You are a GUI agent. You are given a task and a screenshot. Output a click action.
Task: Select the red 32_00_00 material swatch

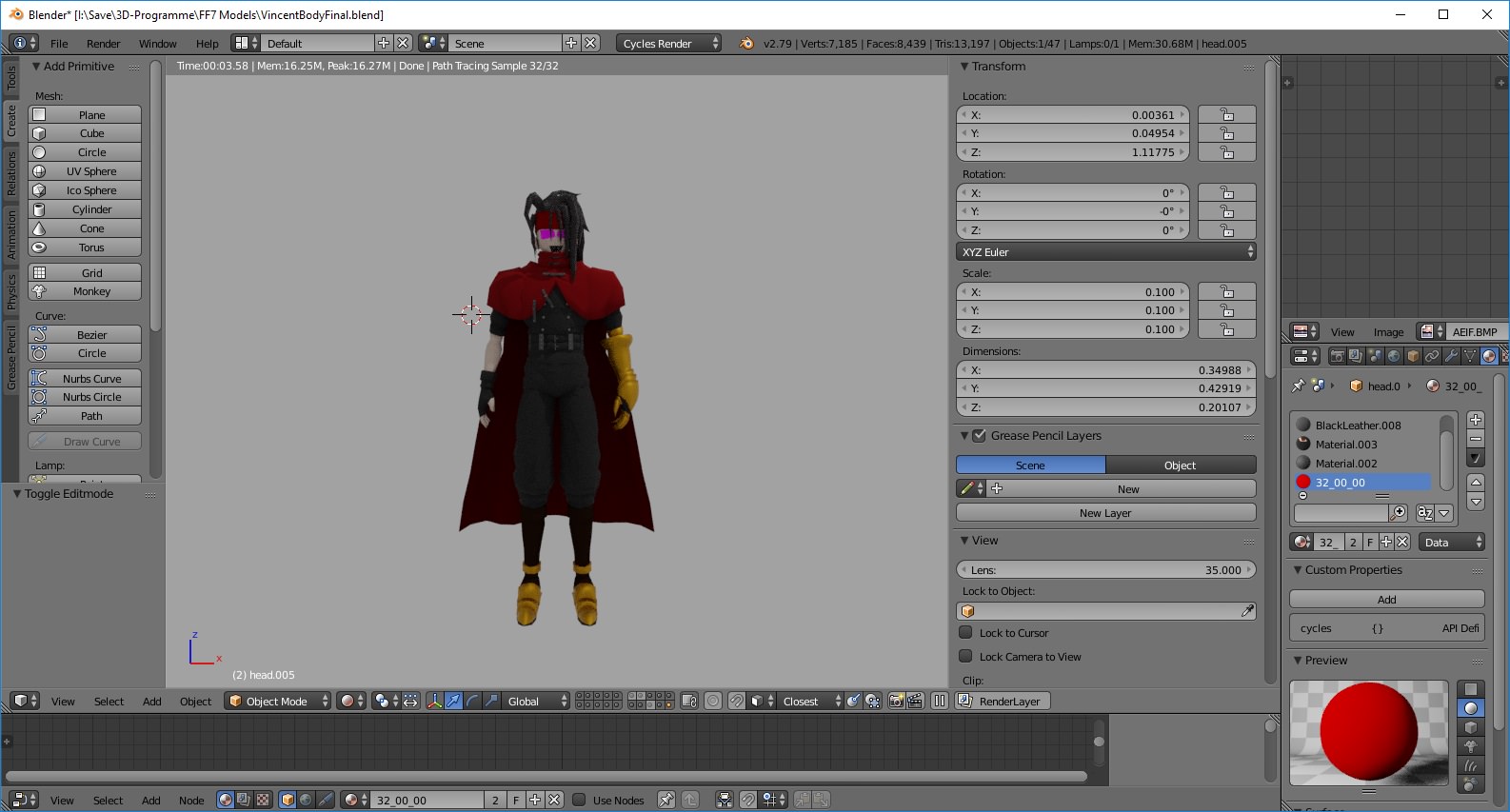click(x=1303, y=483)
